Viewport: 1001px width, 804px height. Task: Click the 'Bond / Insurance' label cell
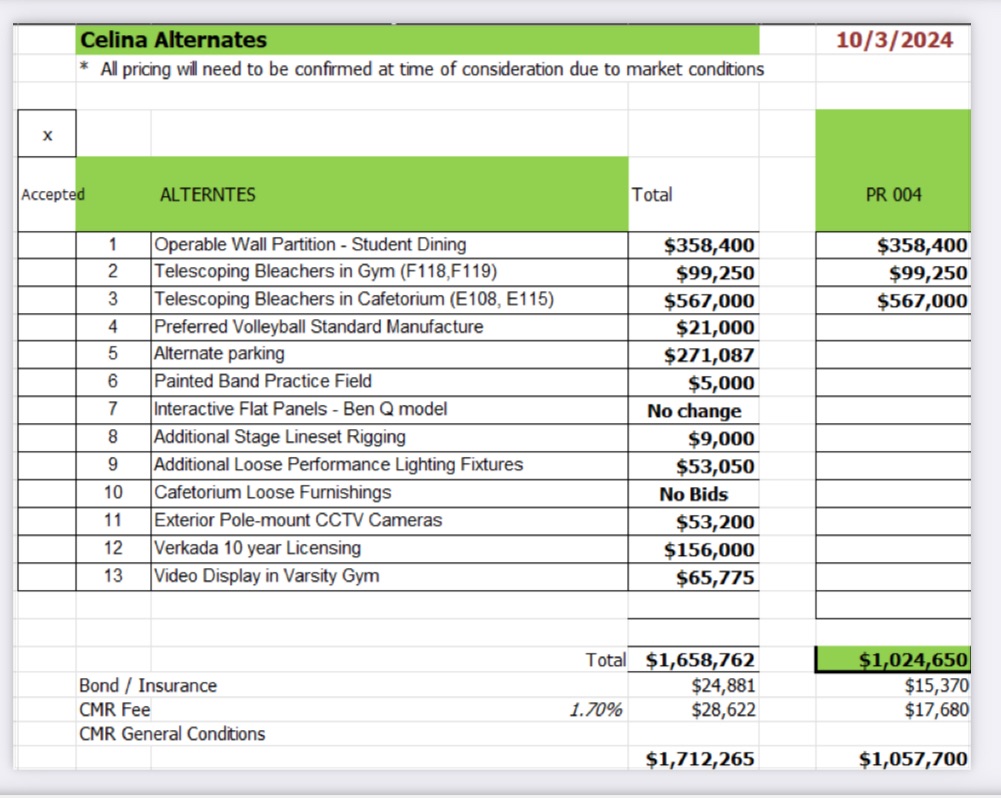(x=148, y=686)
